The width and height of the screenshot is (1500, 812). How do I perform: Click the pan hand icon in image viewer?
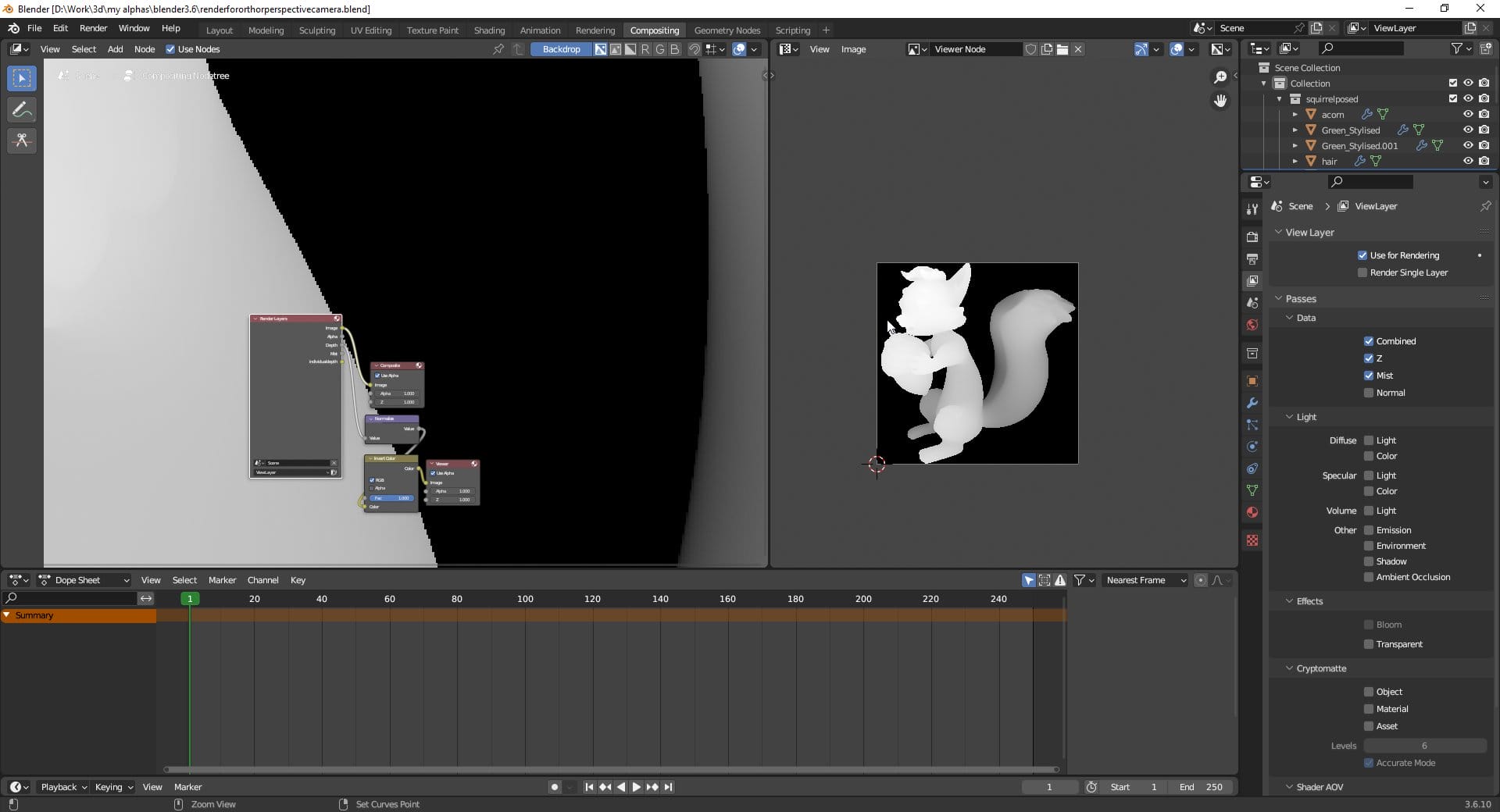click(1220, 101)
